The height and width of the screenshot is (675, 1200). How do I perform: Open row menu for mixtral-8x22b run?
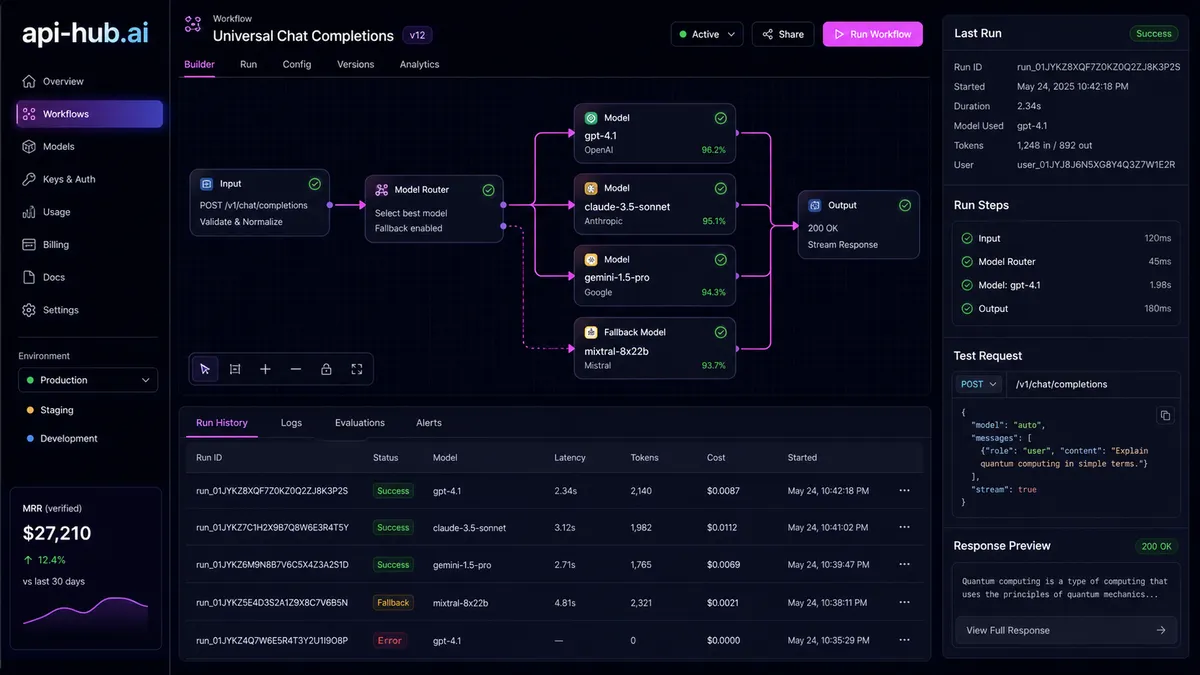point(904,602)
